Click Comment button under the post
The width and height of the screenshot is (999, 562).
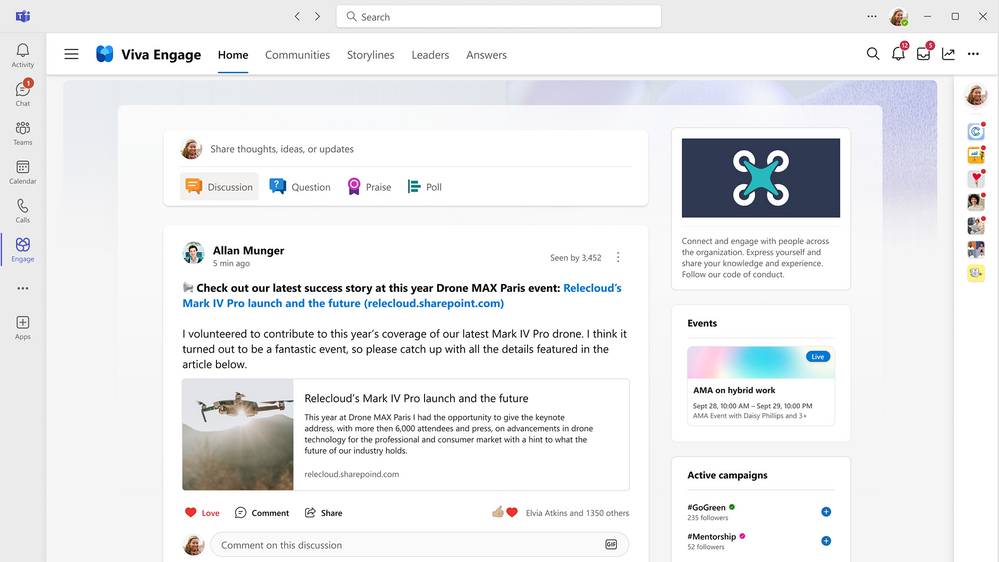pos(261,513)
